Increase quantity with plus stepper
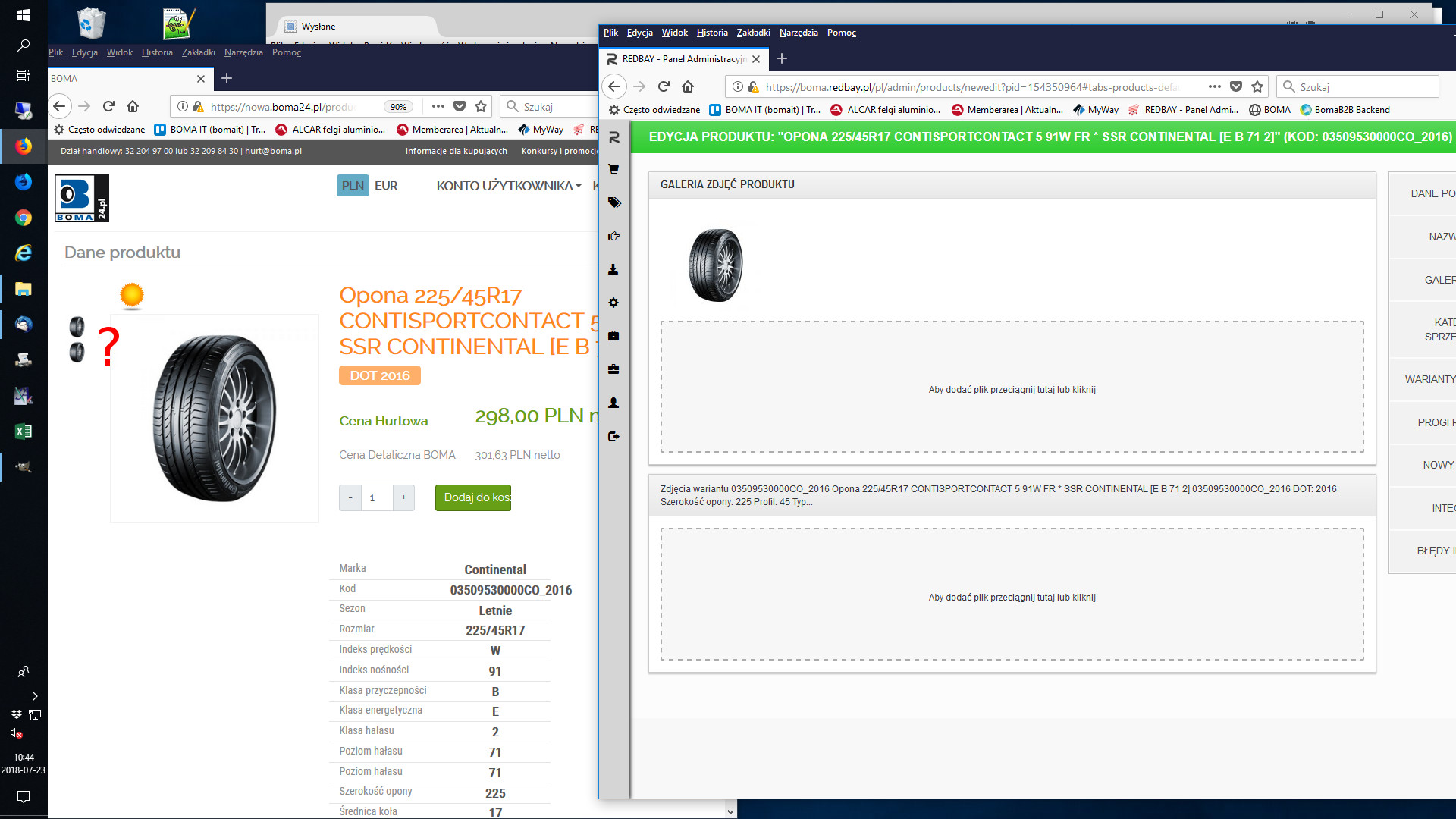Screen dimensions: 1456x819 pos(403,497)
